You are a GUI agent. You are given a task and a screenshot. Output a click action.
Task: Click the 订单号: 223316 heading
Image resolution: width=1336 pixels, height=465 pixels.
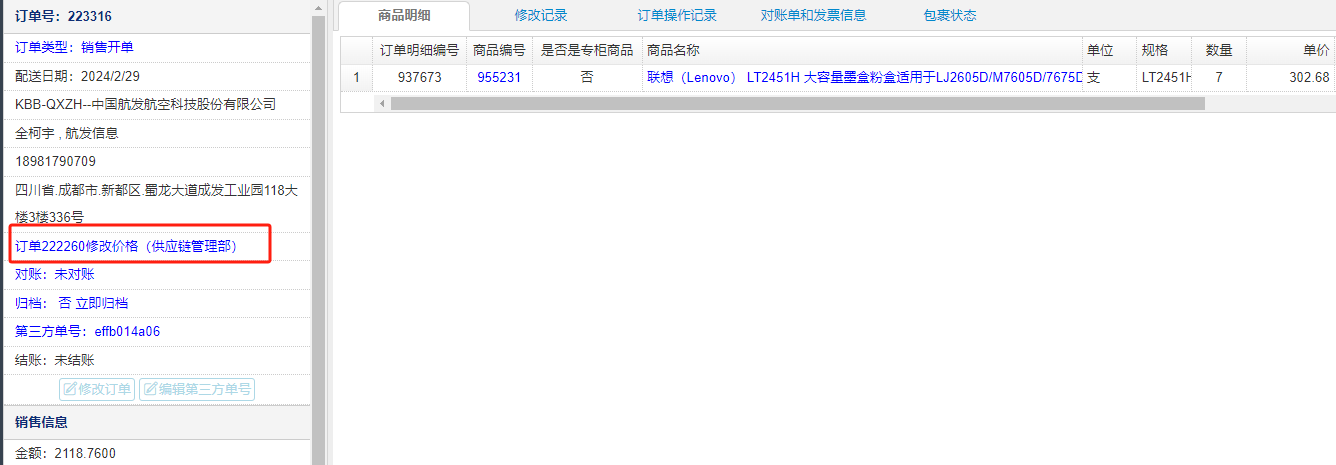[63, 17]
